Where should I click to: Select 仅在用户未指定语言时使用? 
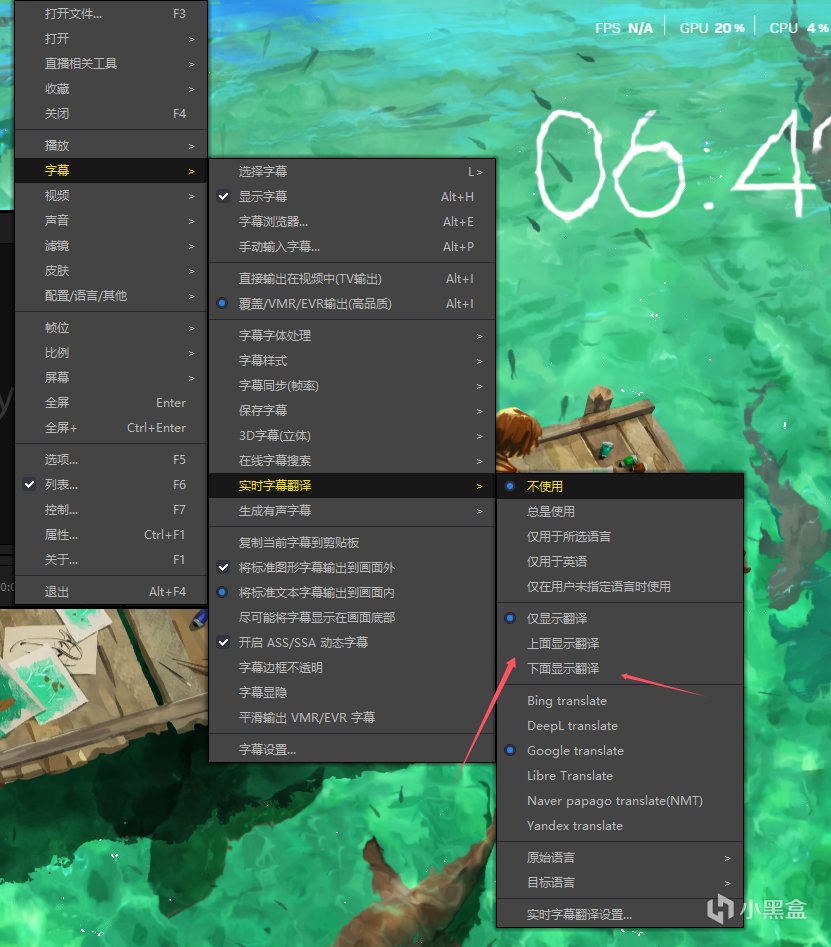pos(620,586)
